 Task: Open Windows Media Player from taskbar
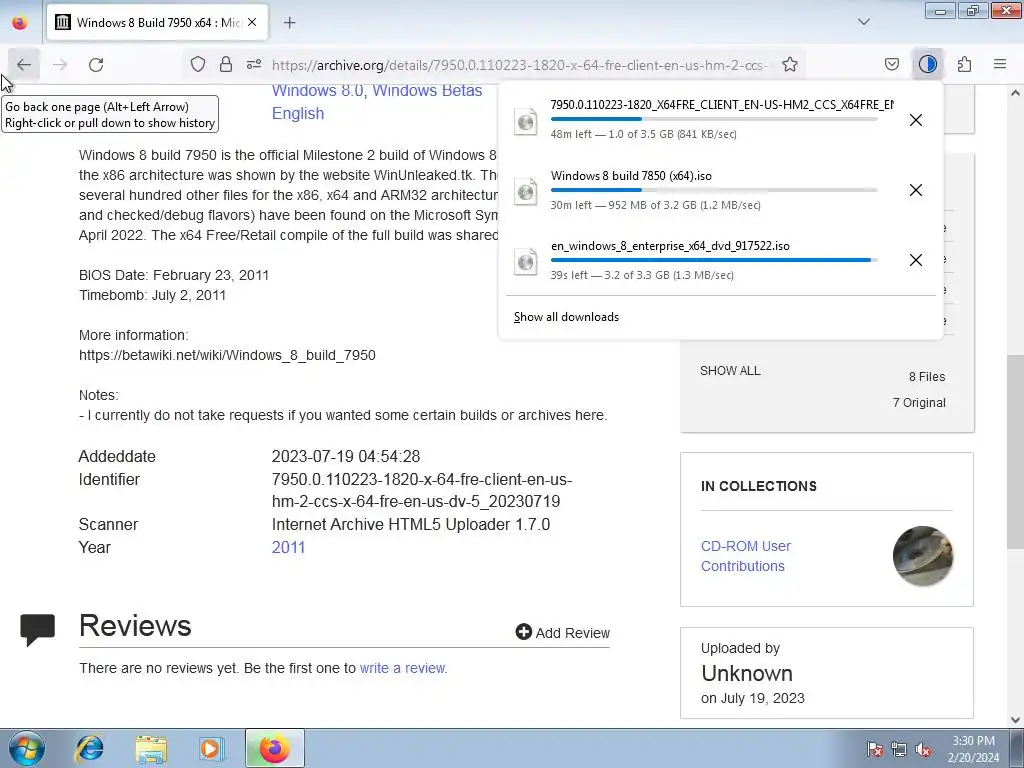(211, 748)
